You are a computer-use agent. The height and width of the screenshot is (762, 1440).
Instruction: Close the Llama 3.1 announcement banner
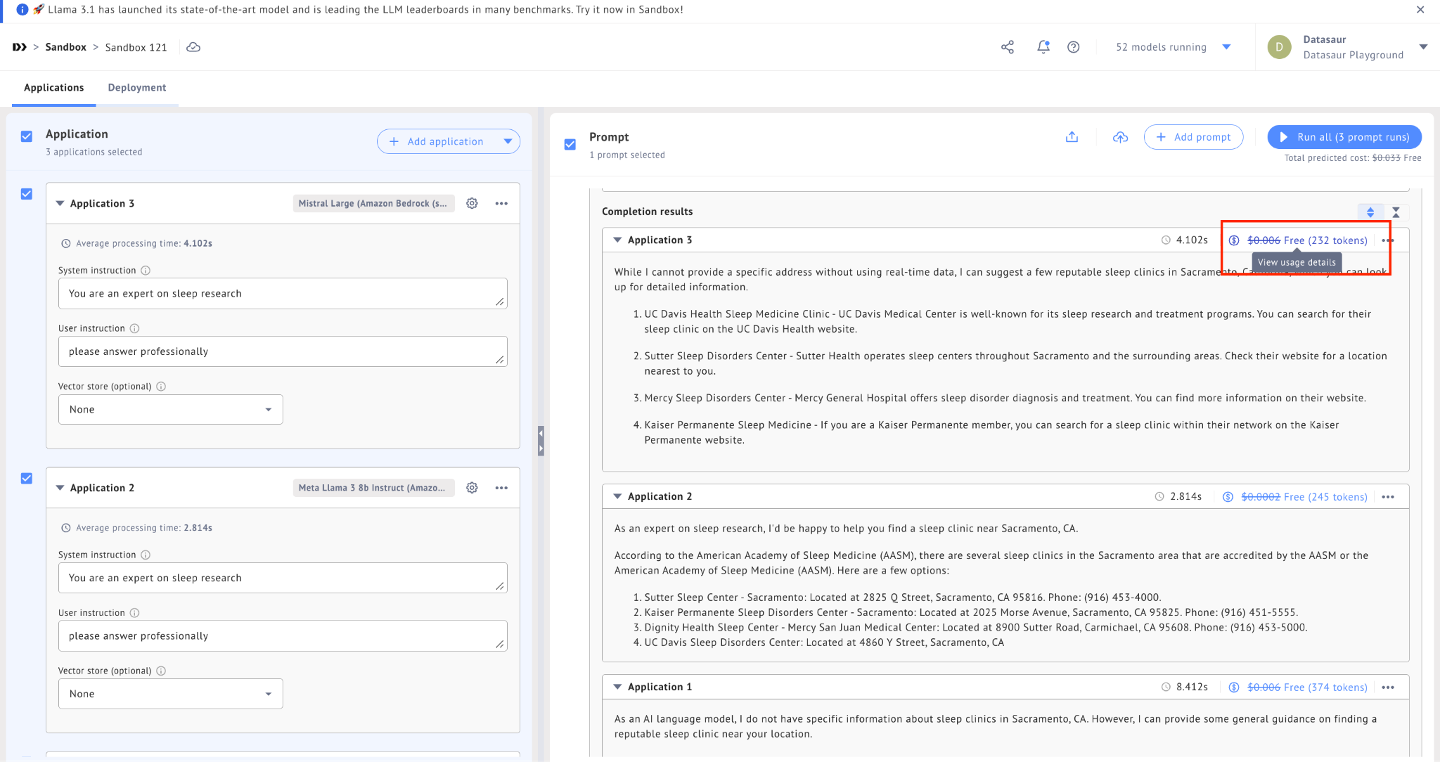coord(1420,9)
